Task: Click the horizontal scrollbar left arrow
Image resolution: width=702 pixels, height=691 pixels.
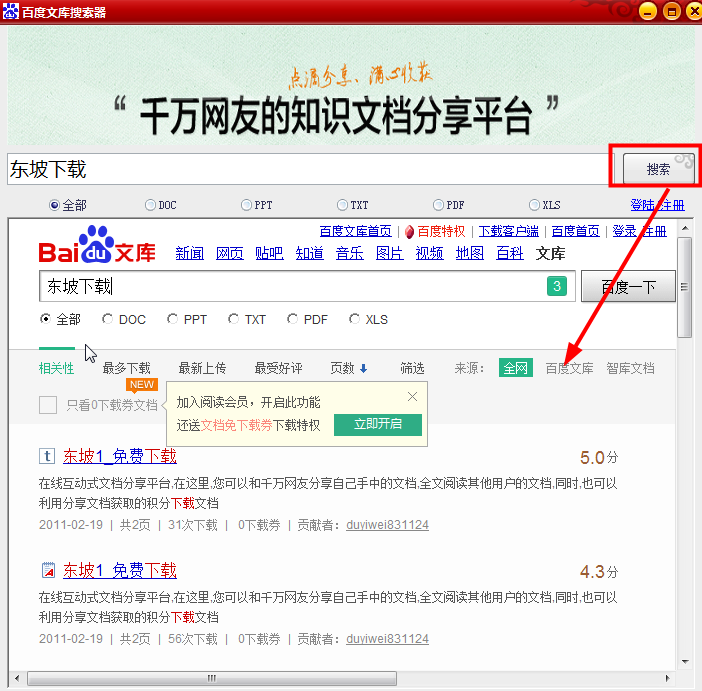Action: [17, 678]
